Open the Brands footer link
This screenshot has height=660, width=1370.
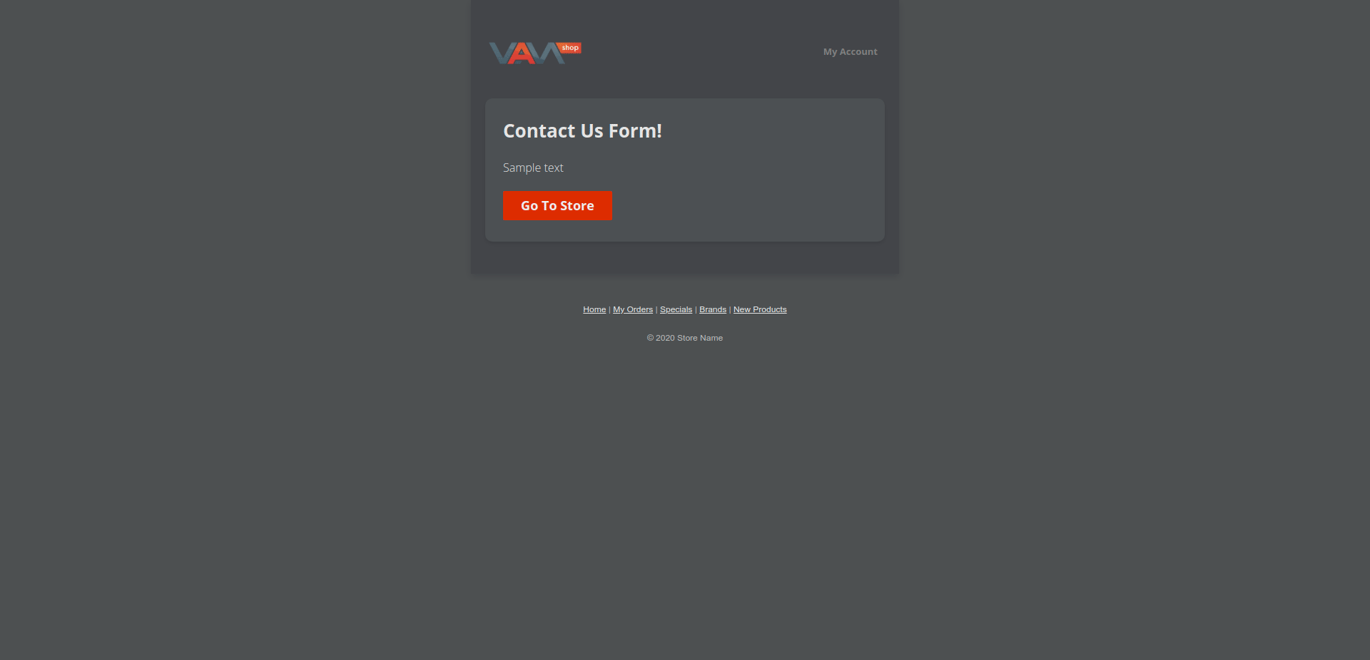click(713, 310)
